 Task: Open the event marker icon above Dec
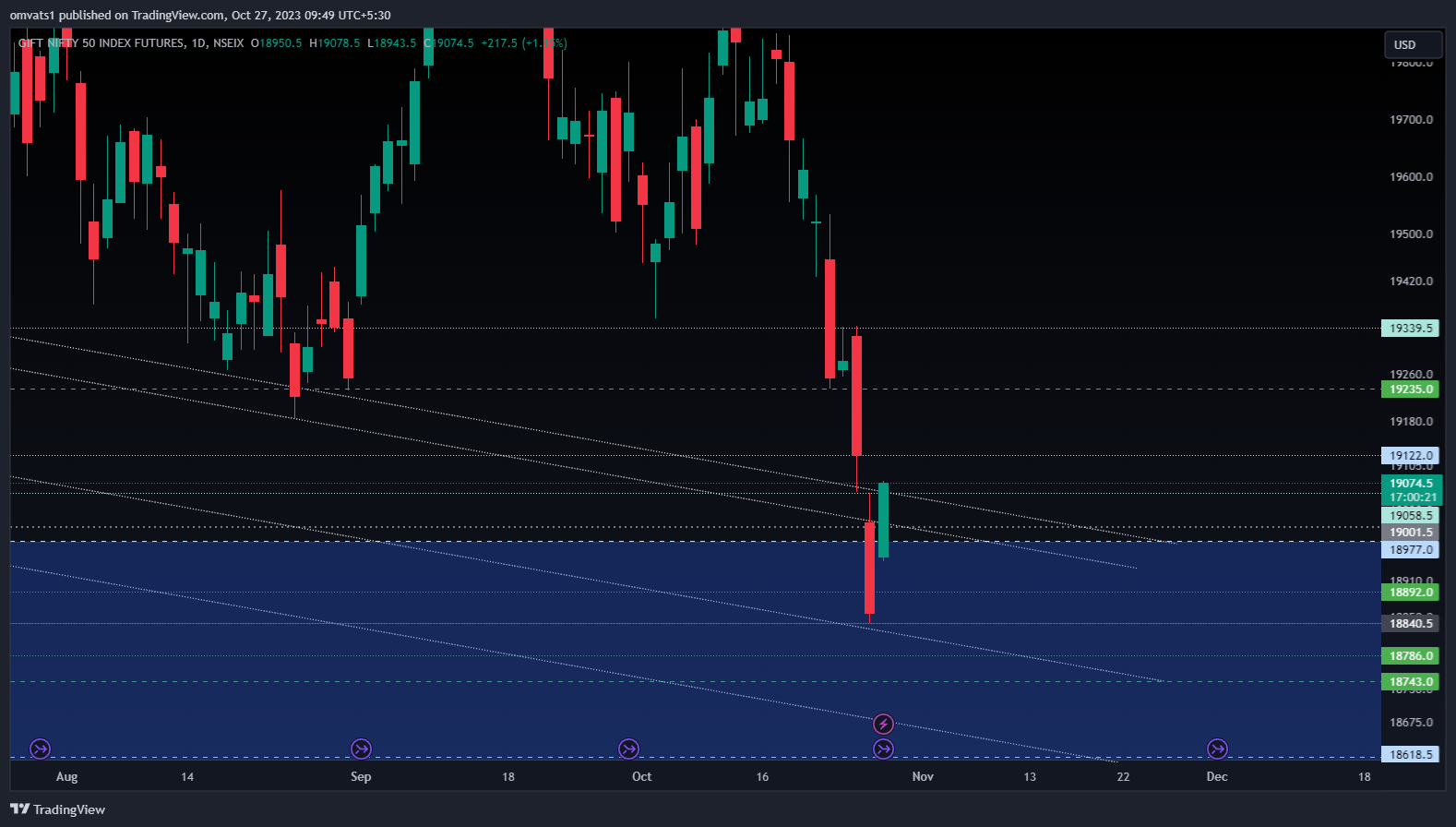(x=1217, y=749)
